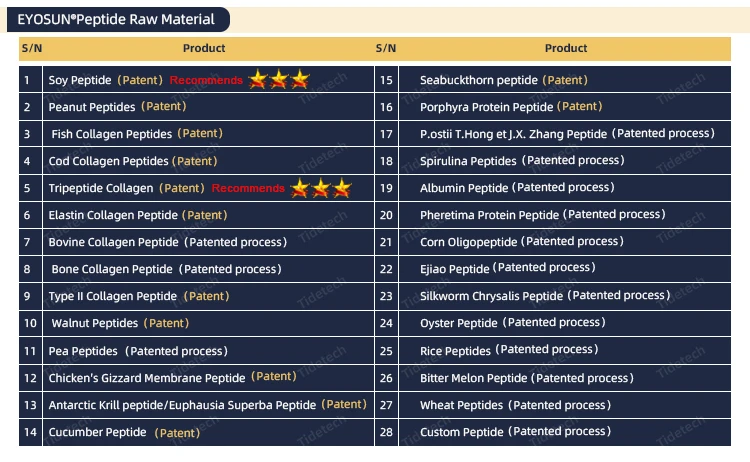Choose the Walnut Peptides product
This screenshot has height=462, width=750.
pyautogui.click(x=95, y=323)
